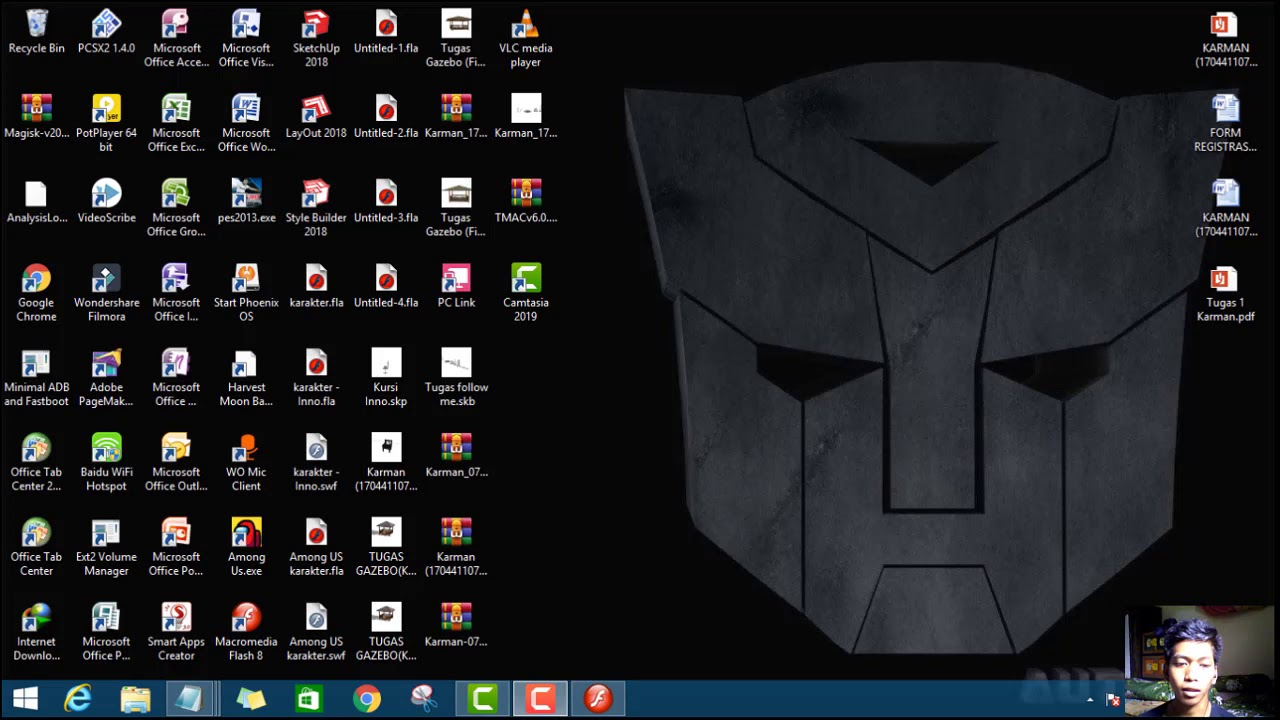Select the Untitled-1.fla file
This screenshot has height=720, width=1280.
(x=386, y=33)
